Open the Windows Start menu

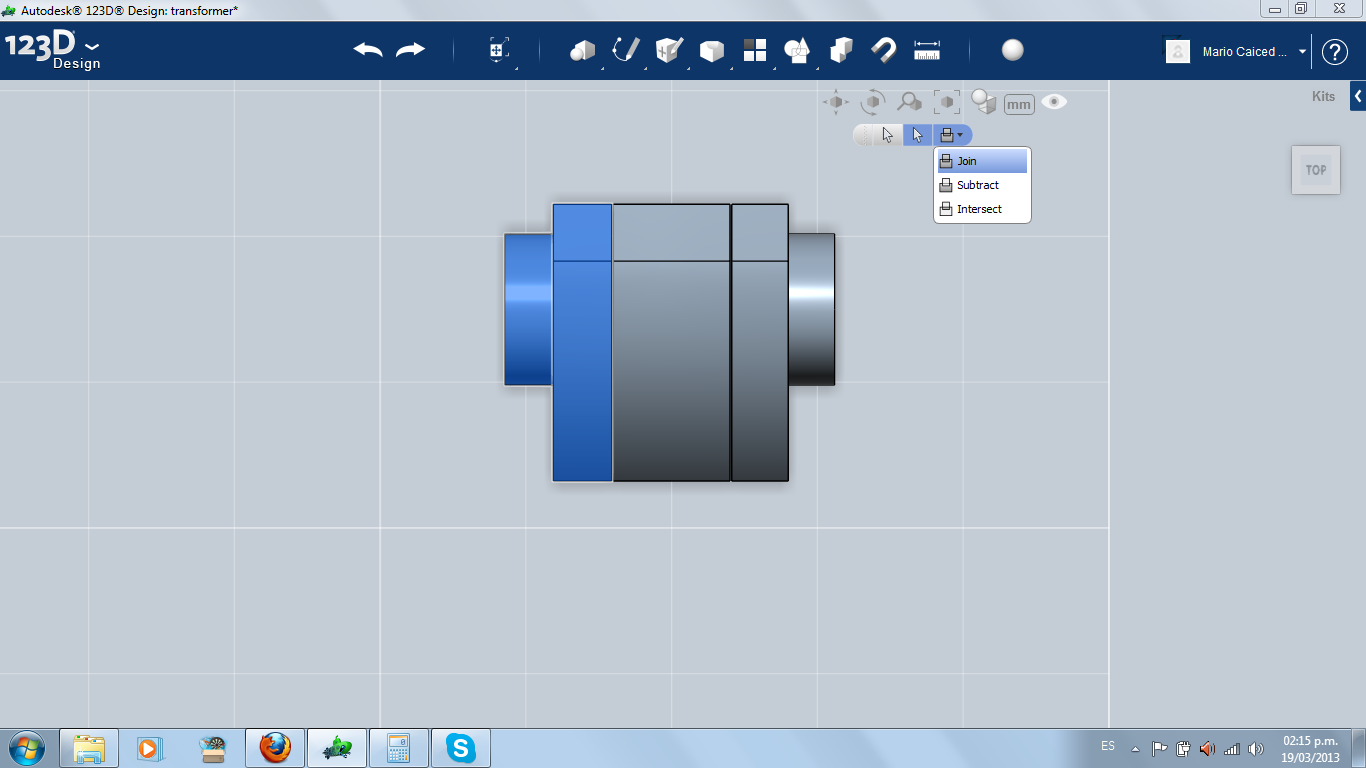(x=25, y=747)
